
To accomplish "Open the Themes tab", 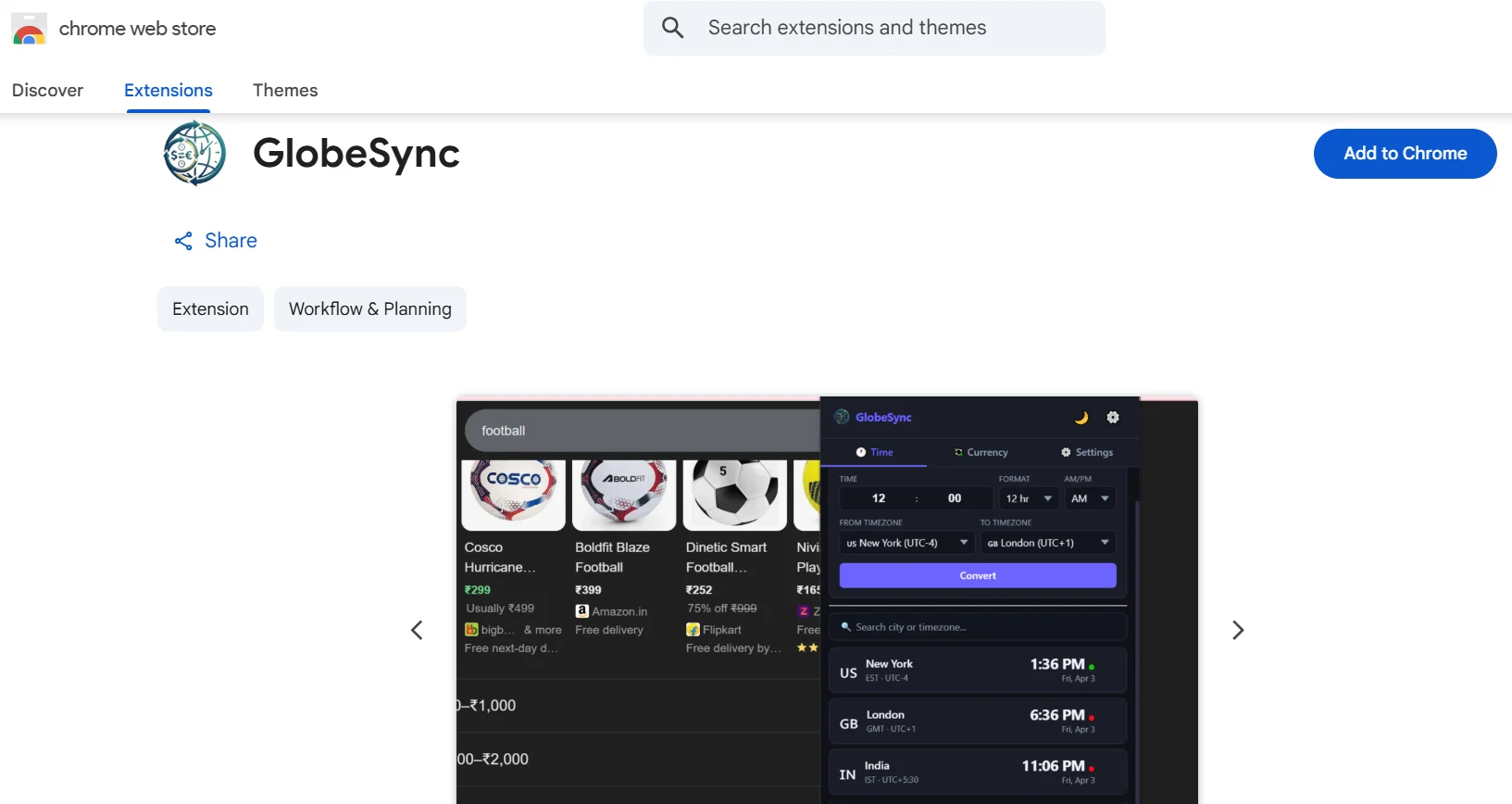I will pos(285,90).
